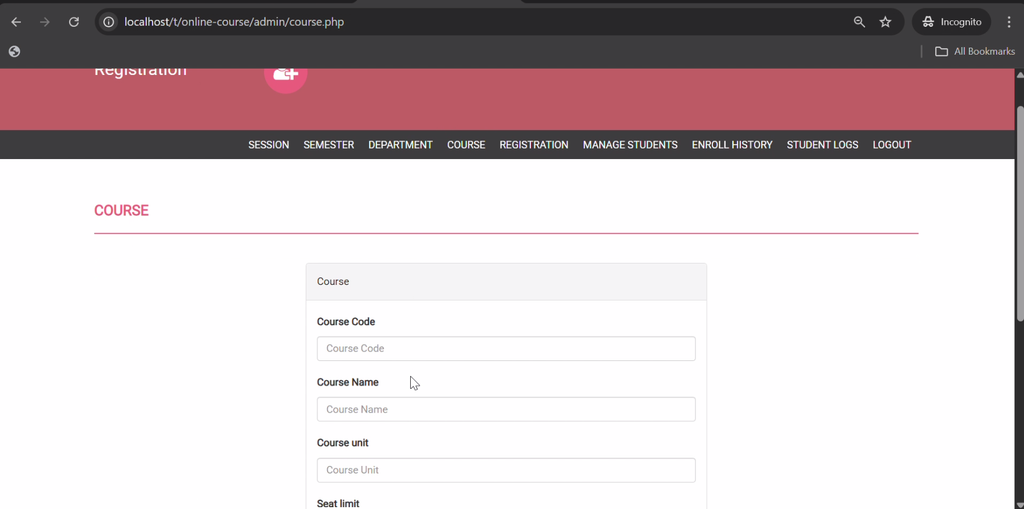Click the 'Course unit' label
Screen dimensions: 1024x509
click(343, 443)
